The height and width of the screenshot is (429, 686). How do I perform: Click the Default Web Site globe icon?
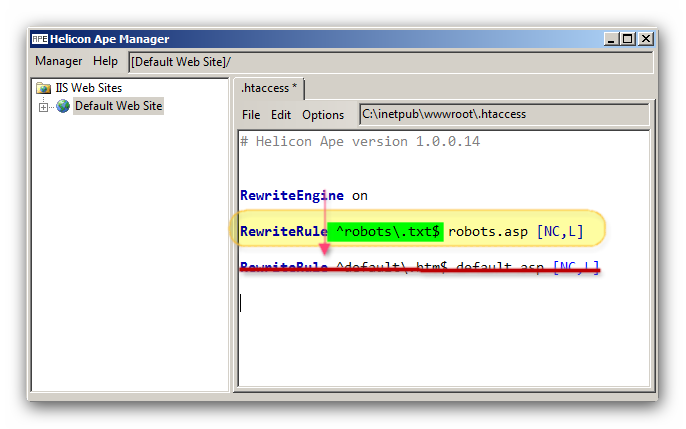click(x=63, y=106)
